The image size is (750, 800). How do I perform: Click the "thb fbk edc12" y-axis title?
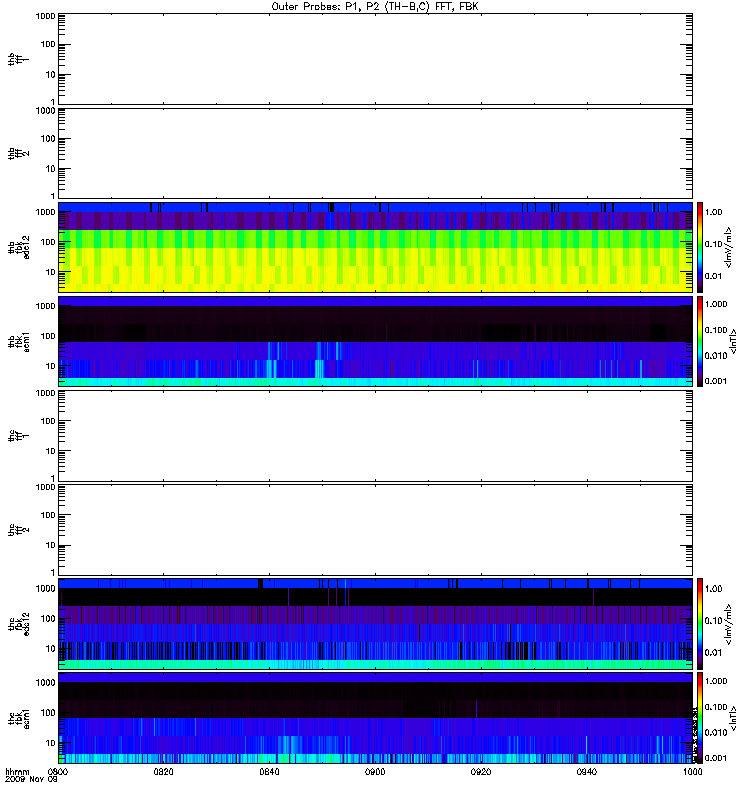click(18, 247)
